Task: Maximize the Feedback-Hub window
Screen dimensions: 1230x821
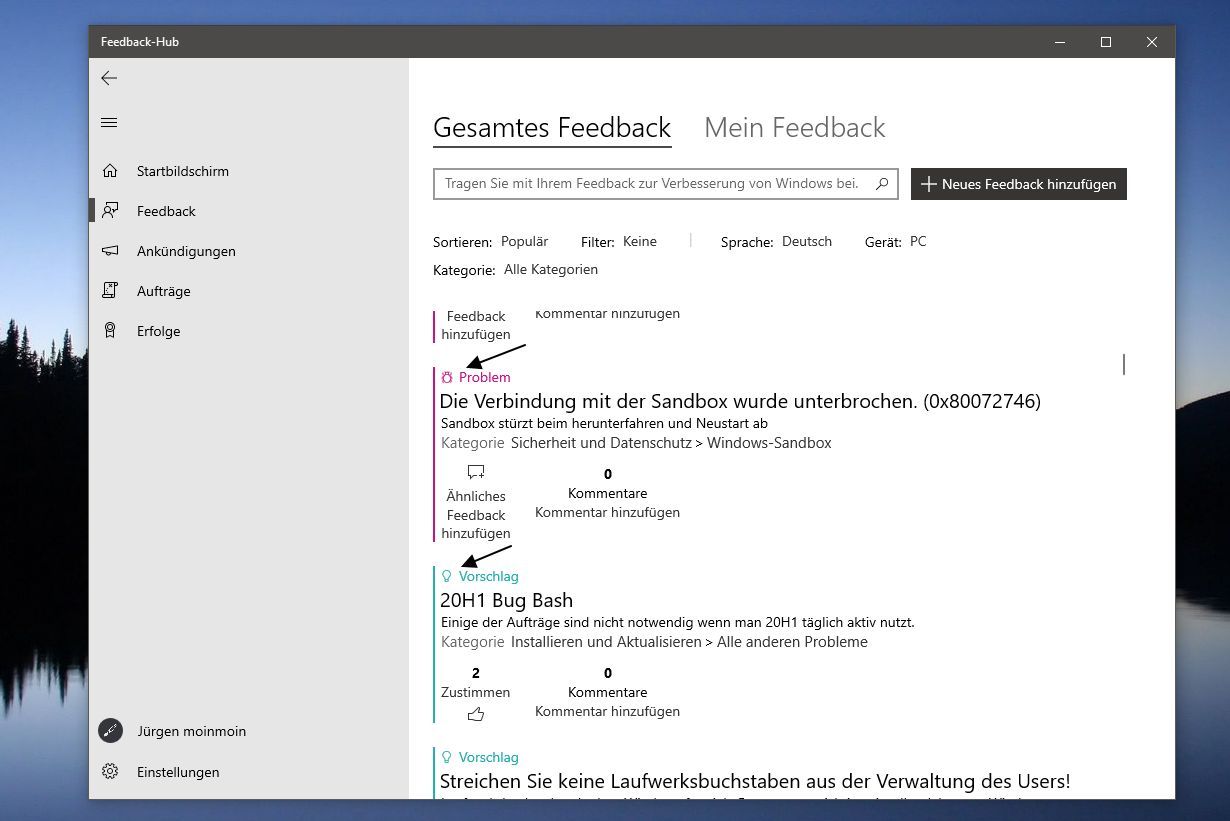Action: 1106,42
